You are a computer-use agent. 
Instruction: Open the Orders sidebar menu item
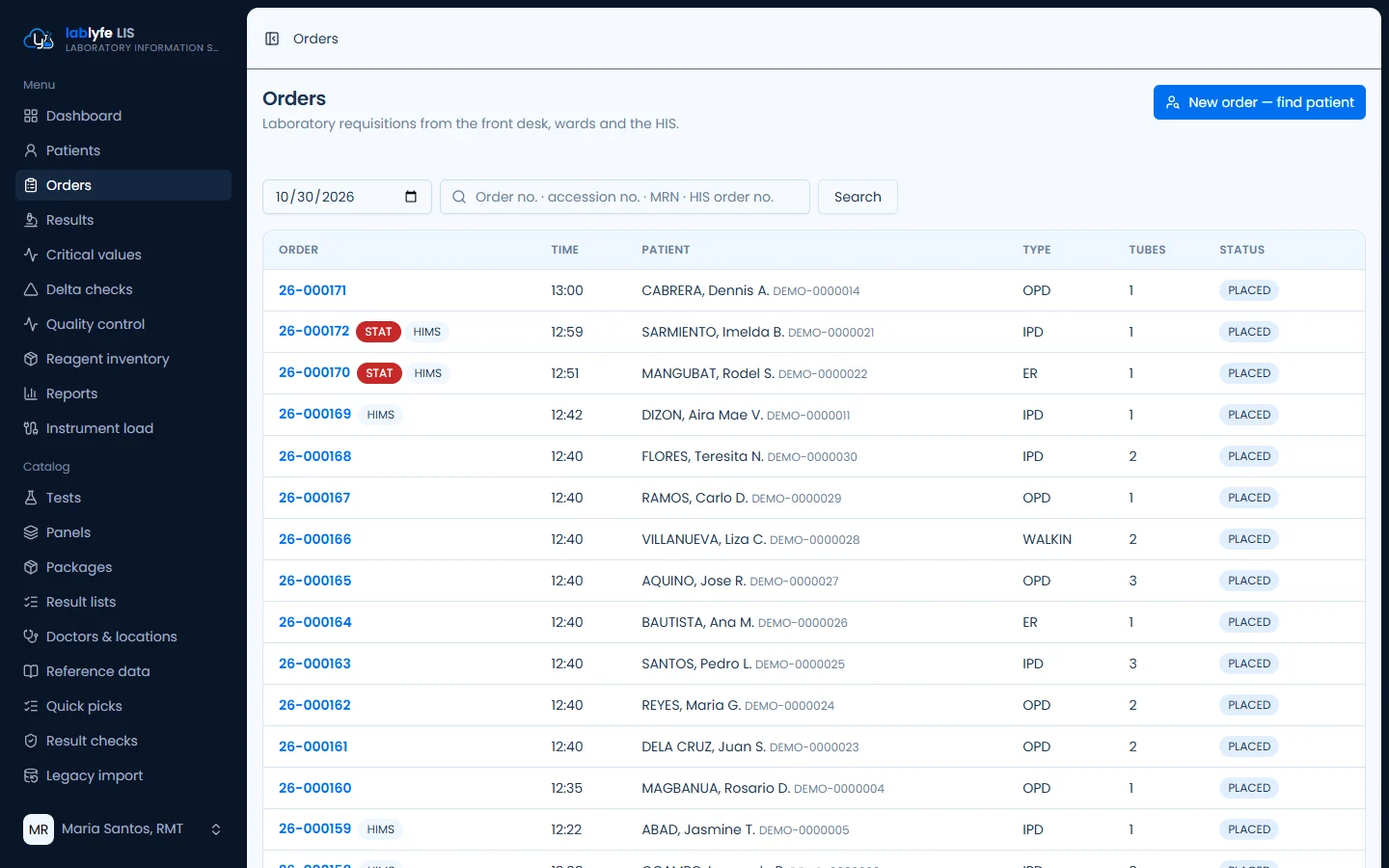tap(123, 185)
